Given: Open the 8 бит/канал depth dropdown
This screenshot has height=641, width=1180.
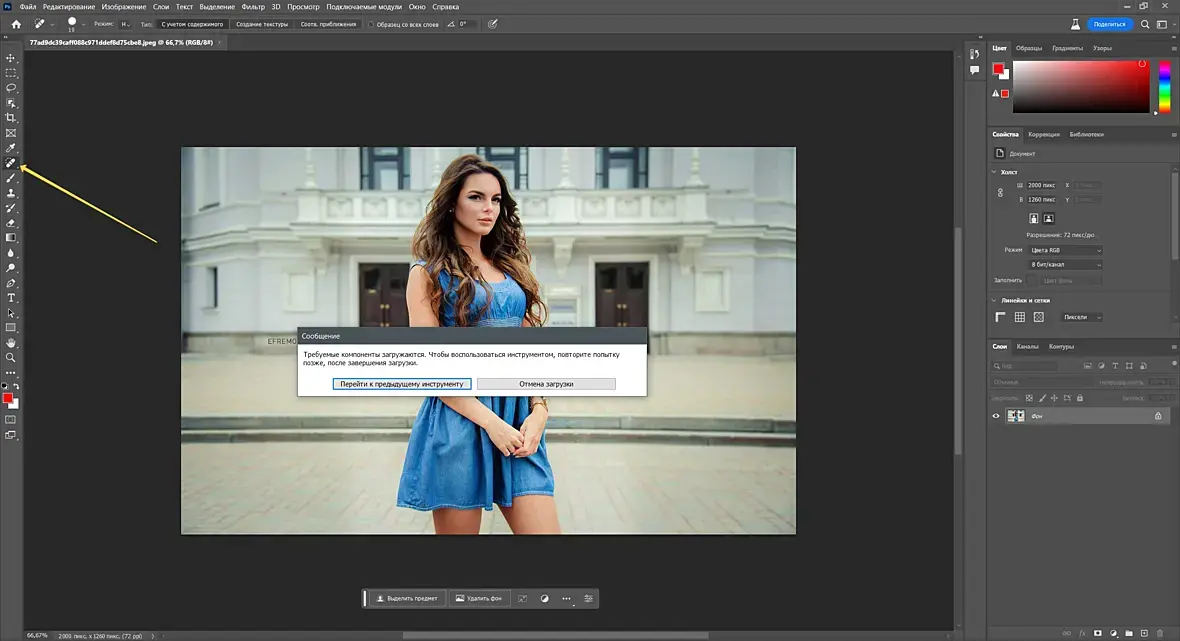Looking at the screenshot, I should [x=1065, y=265].
